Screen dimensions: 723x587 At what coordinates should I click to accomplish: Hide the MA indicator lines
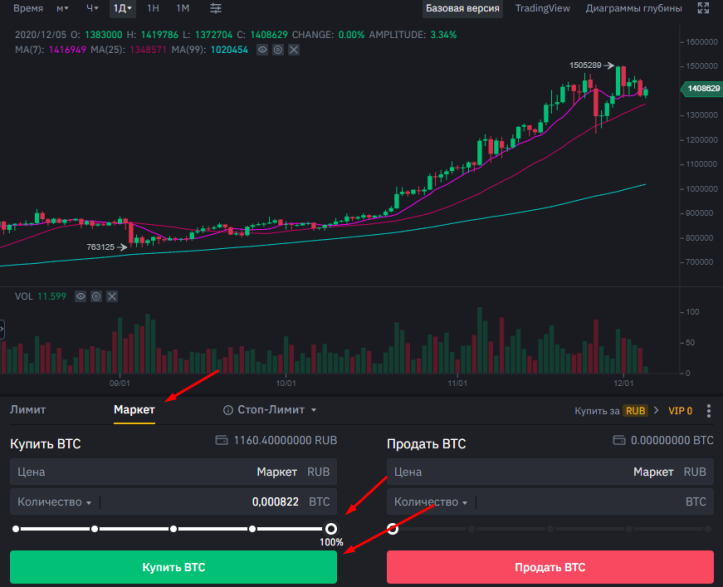[x=262, y=50]
